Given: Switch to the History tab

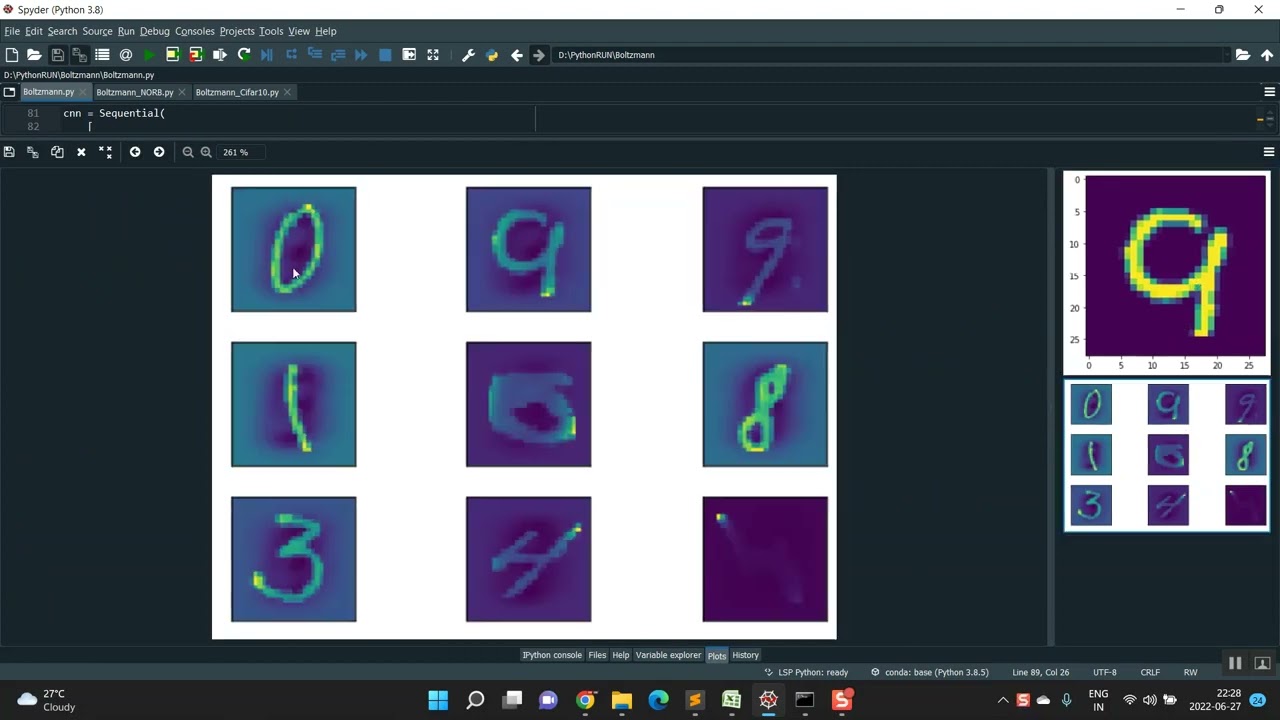Looking at the screenshot, I should point(745,655).
